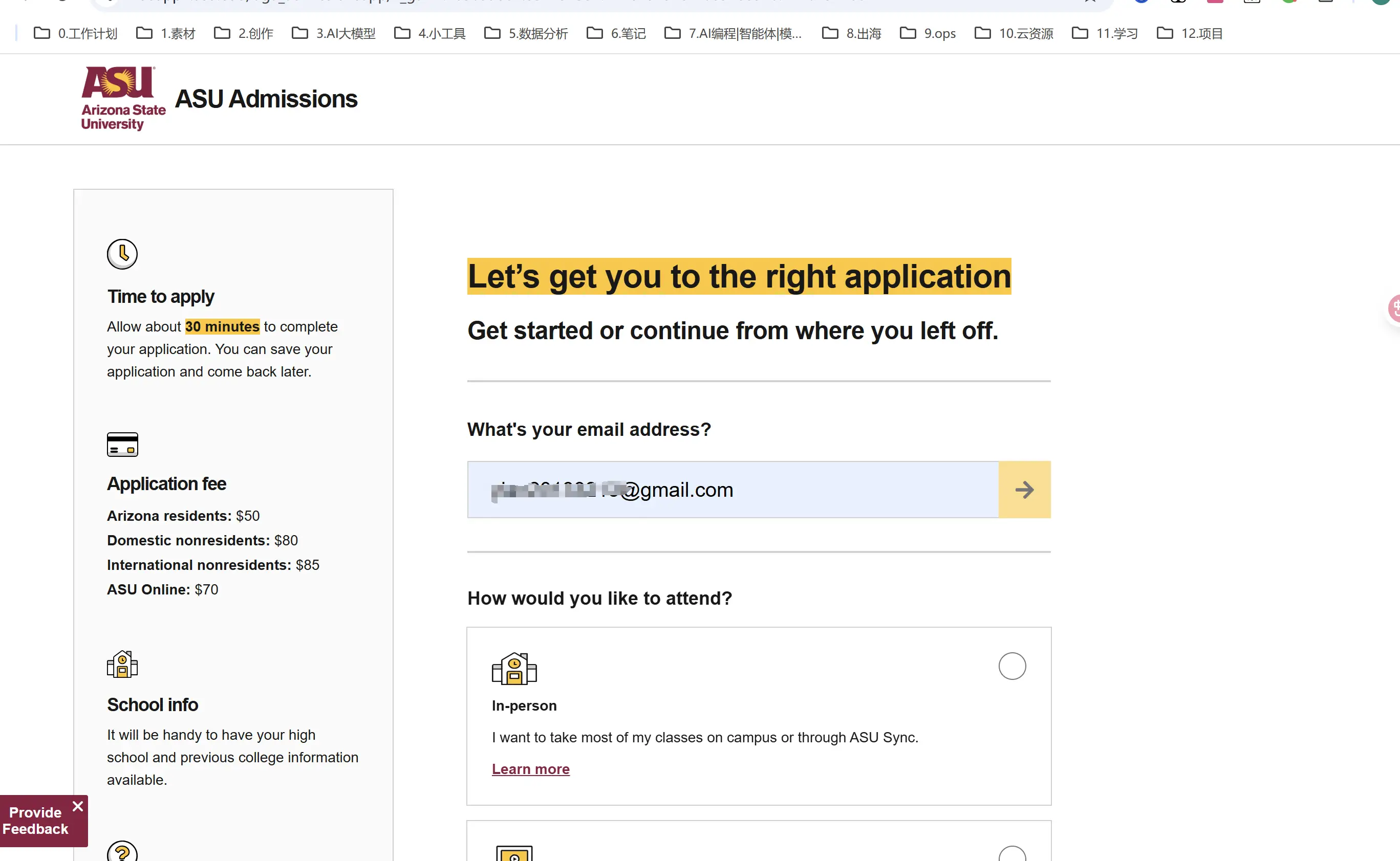Open the 12.项目 bookmark folder
1400x861 pixels.
tap(1190, 34)
